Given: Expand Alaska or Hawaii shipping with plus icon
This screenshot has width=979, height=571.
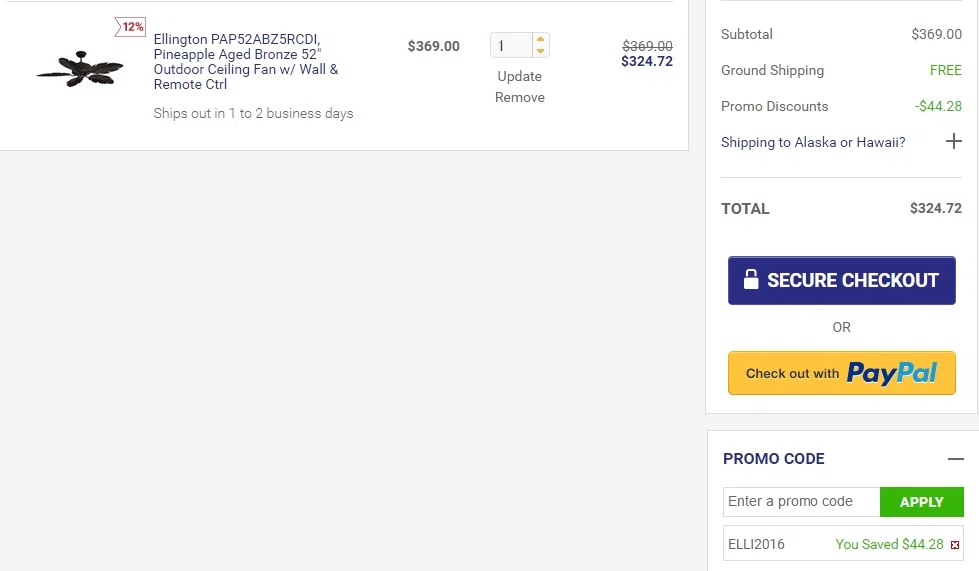Looking at the screenshot, I should point(953,142).
